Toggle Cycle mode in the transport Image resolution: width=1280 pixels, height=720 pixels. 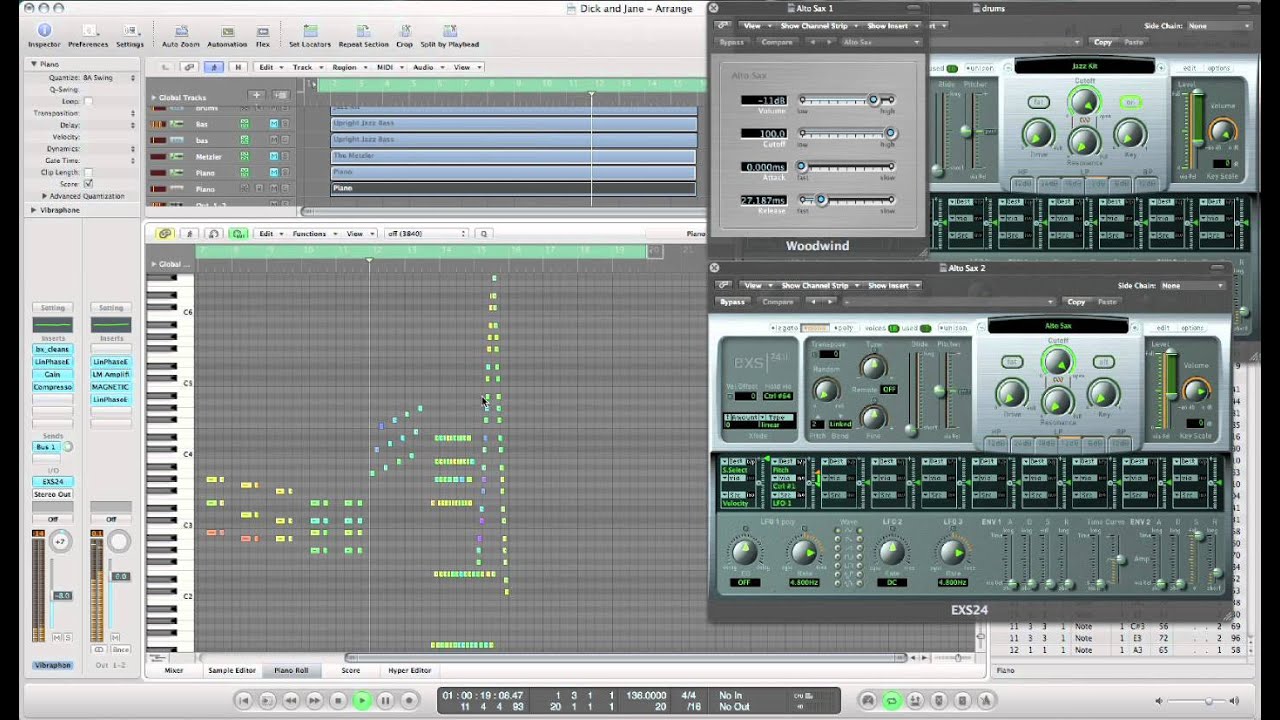(x=891, y=701)
